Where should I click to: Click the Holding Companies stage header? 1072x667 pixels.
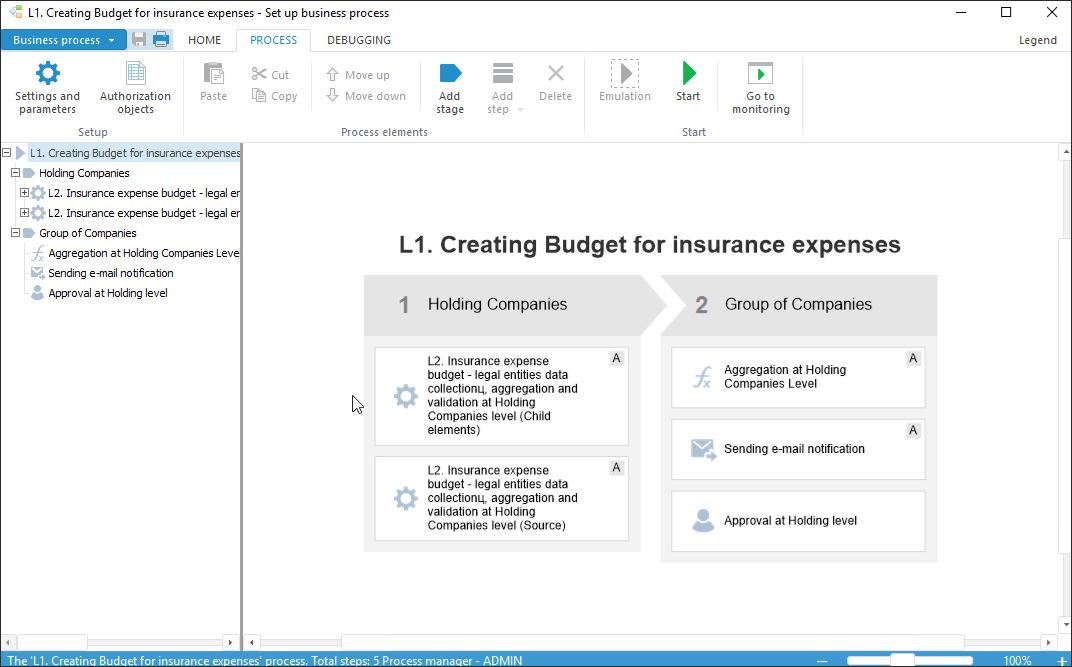[x=500, y=305]
